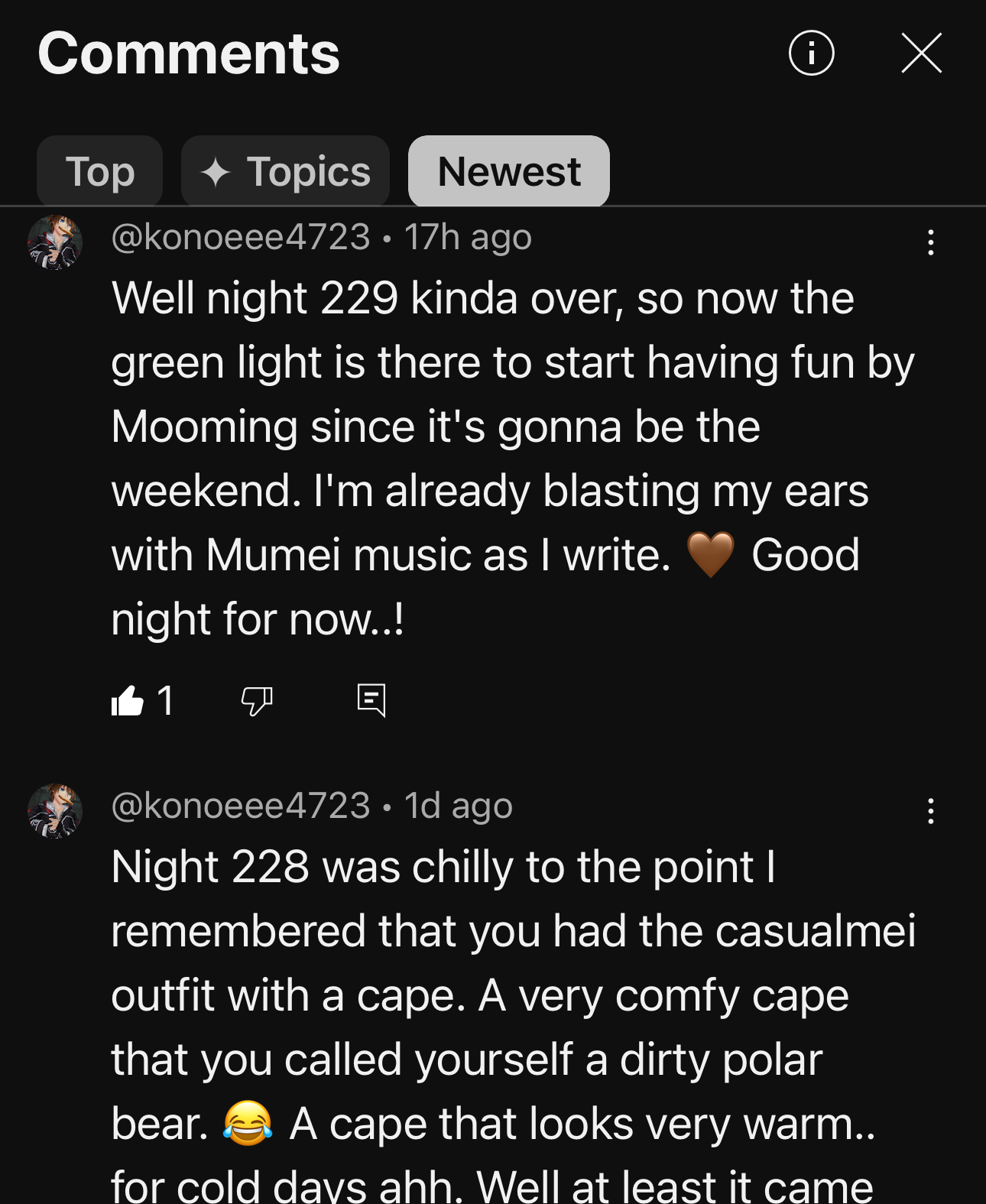Tap avatar of the 1d ago comment

[x=55, y=811]
